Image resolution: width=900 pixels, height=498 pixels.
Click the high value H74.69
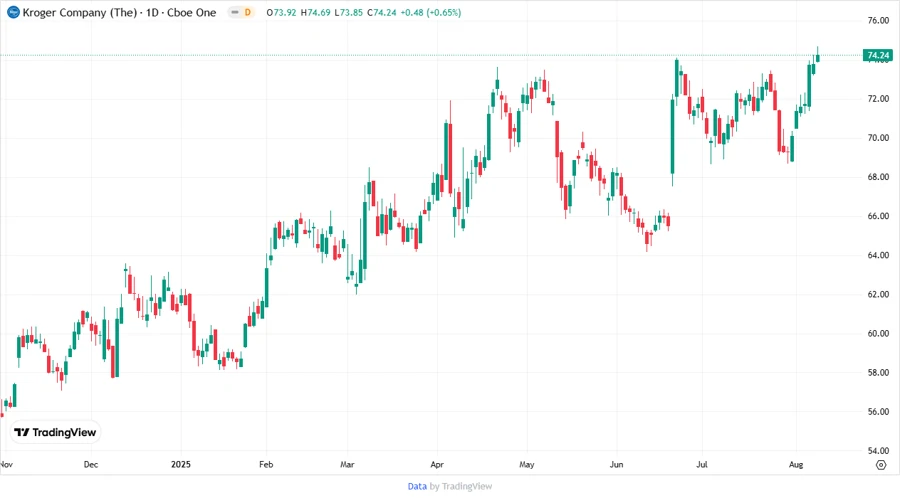pyautogui.click(x=316, y=12)
